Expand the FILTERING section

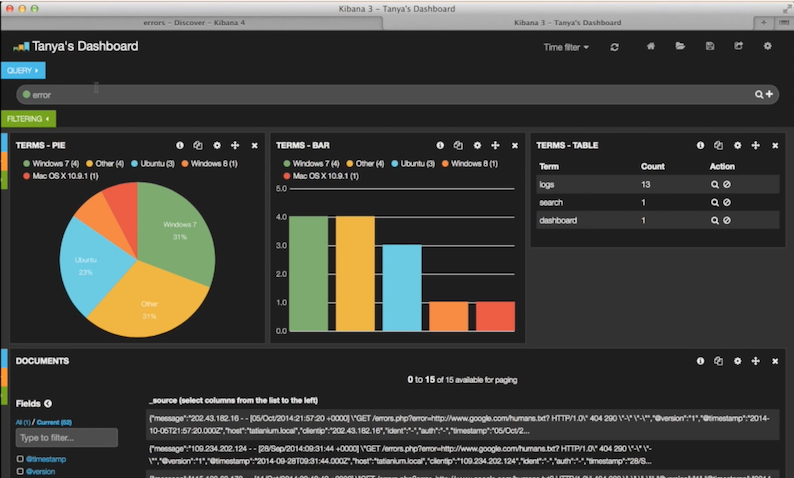[28, 119]
